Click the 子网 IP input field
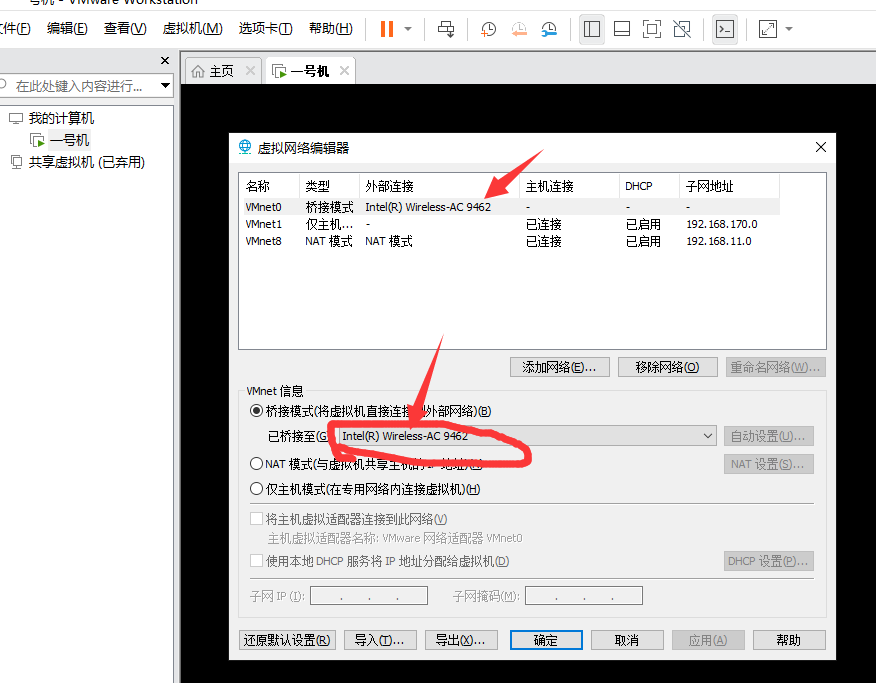The image size is (876, 683). point(369,595)
